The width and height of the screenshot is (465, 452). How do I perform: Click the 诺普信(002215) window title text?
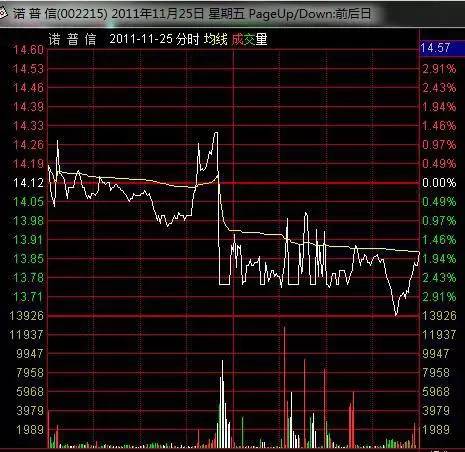tap(60, 14)
